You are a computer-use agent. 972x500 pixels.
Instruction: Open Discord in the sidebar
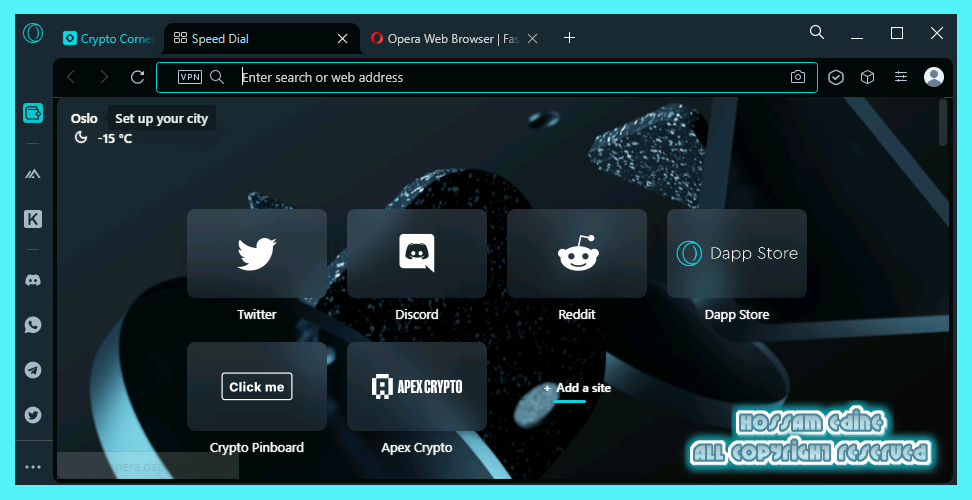point(33,279)
